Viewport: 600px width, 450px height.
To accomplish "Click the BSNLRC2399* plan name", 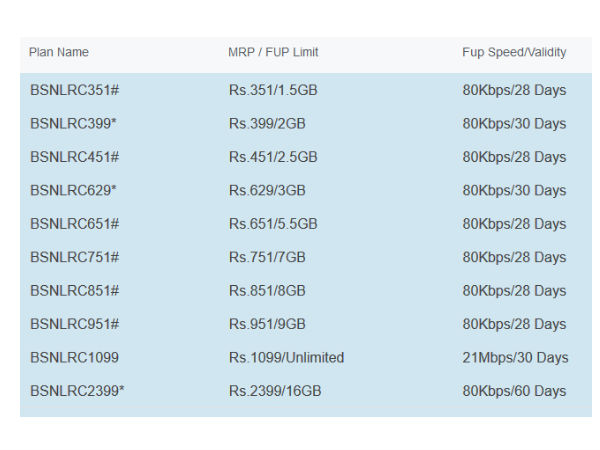I will tap(77, 391).
